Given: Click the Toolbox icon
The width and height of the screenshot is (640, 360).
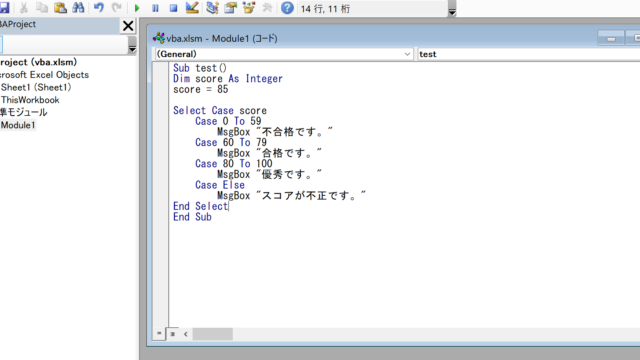Looking at the screenshot, I should point(267,8).
